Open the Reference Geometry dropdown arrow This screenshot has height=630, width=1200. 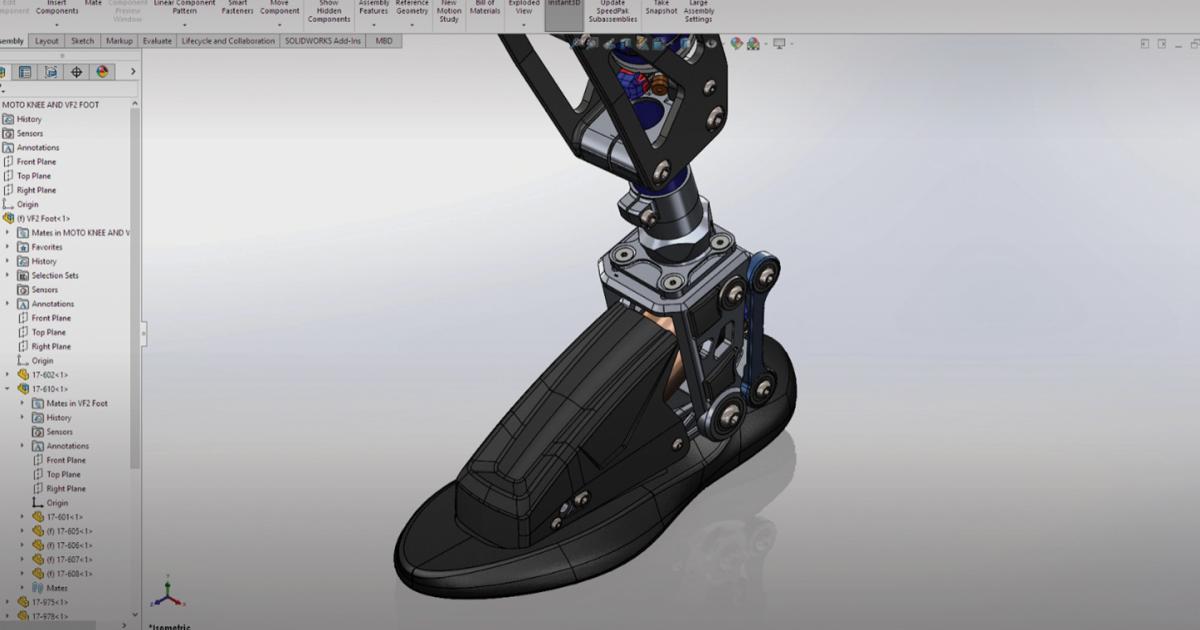click(x=412, y=24)
